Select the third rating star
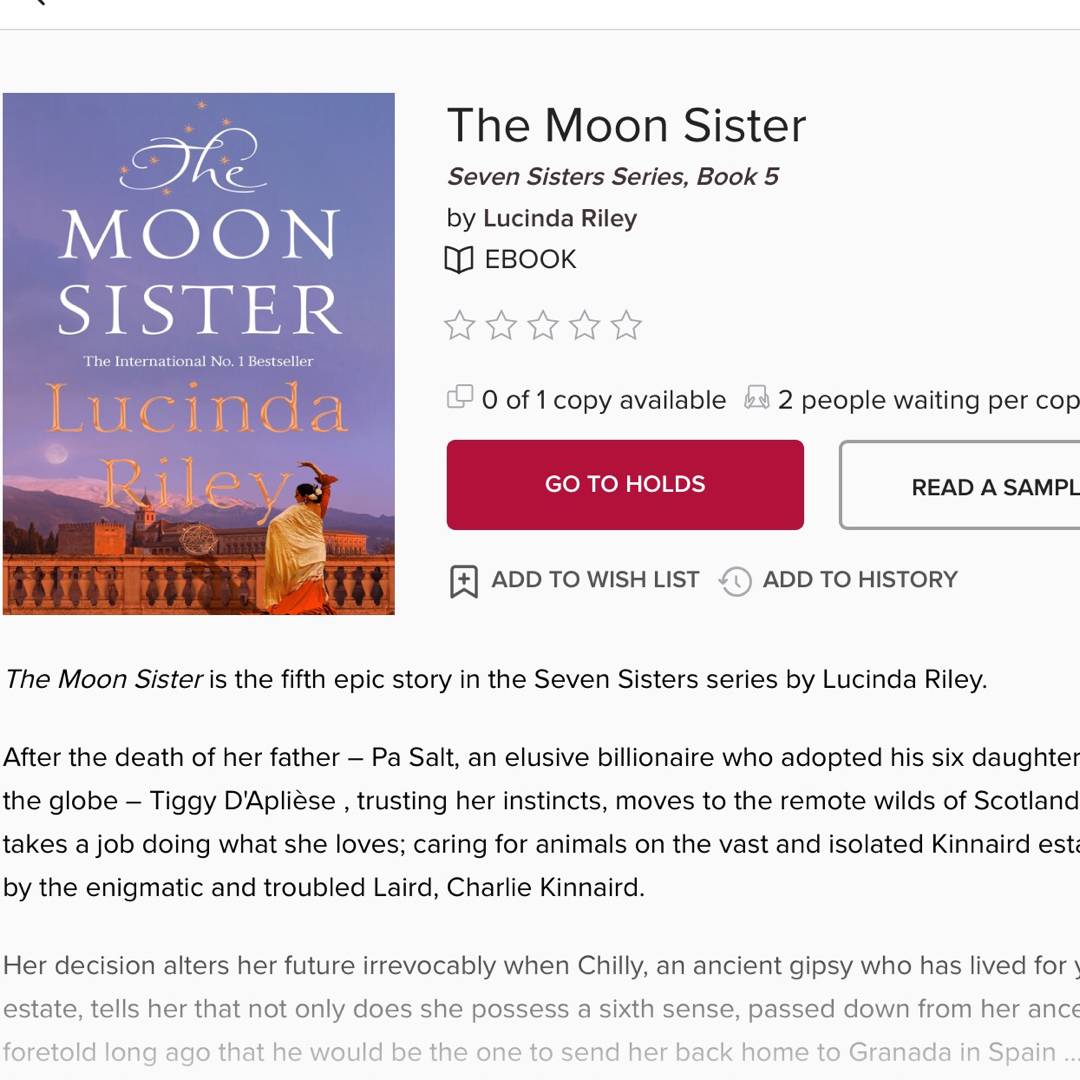The height and width of the screenshot is (1080, 1080). pos(543,326)
